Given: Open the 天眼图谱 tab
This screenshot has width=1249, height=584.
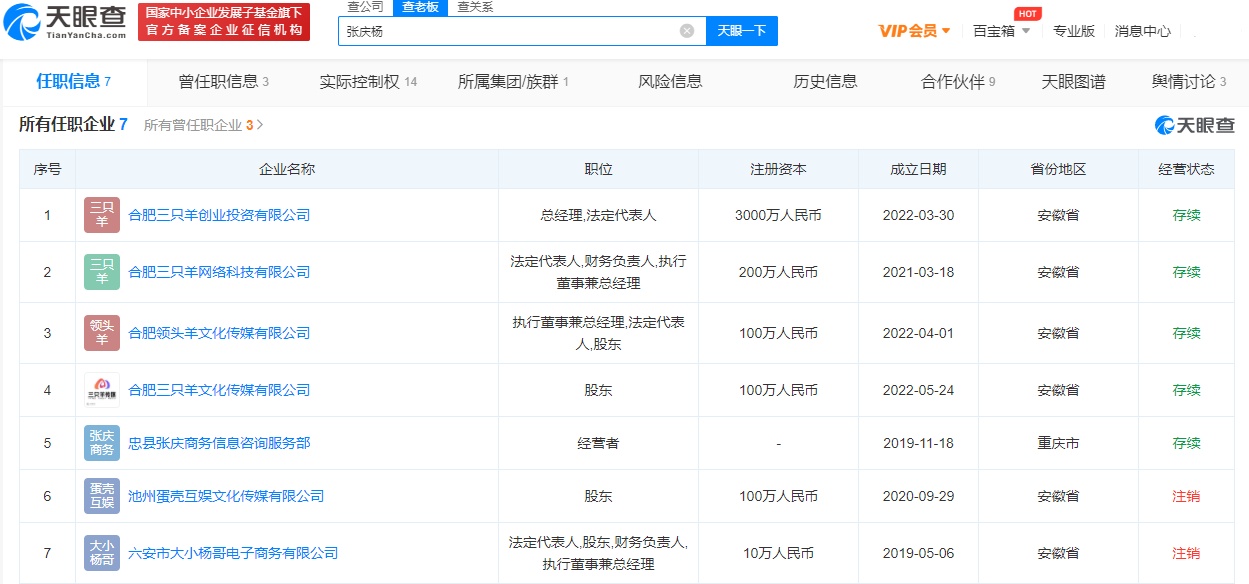Looking at the screenshot, I should 1073,82.
